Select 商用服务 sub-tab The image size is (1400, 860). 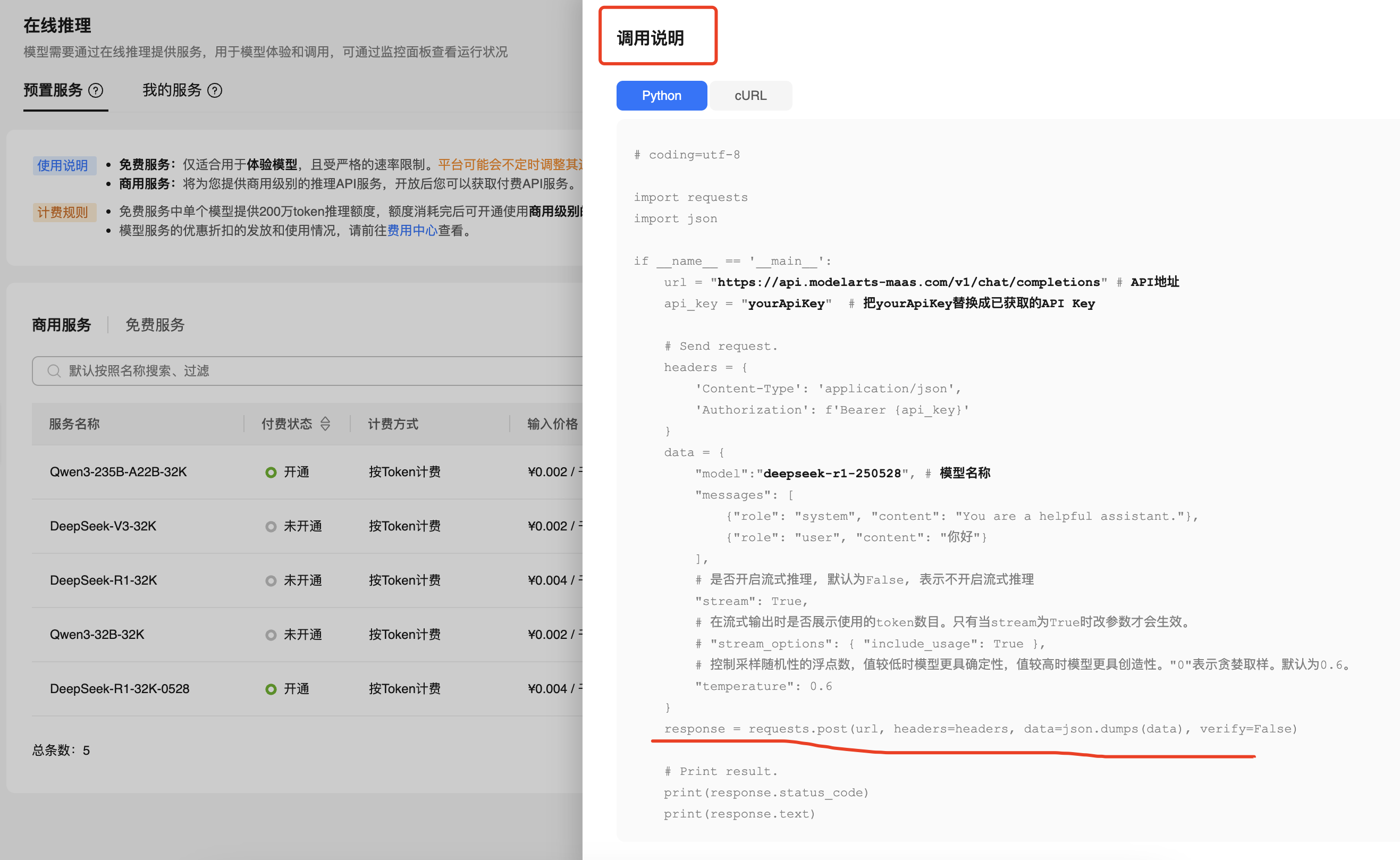pos(62,325)
